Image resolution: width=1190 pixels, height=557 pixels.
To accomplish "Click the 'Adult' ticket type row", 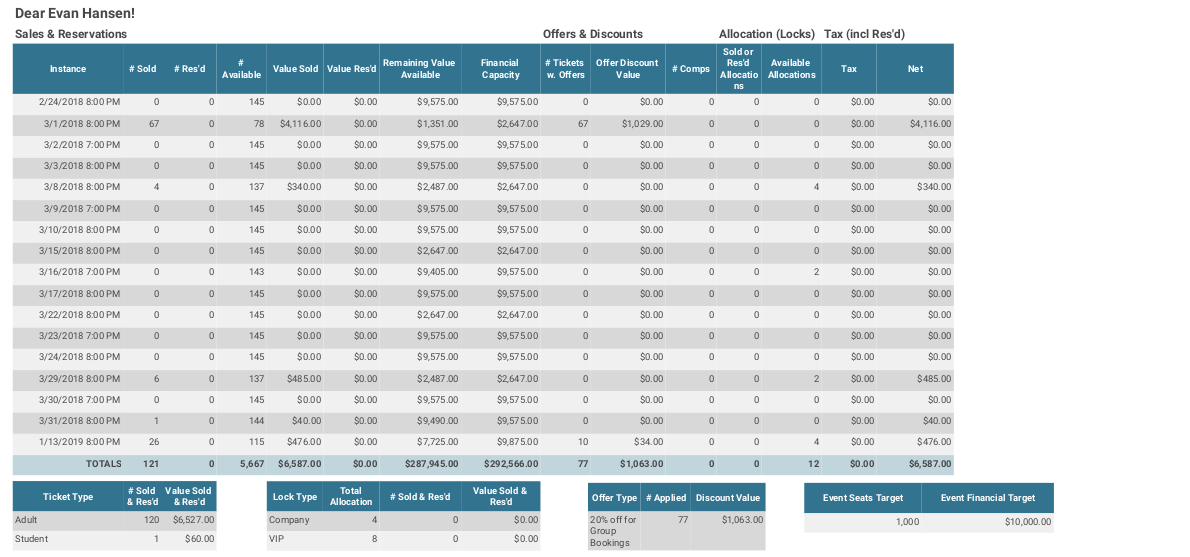I will (x=115, y=520).
